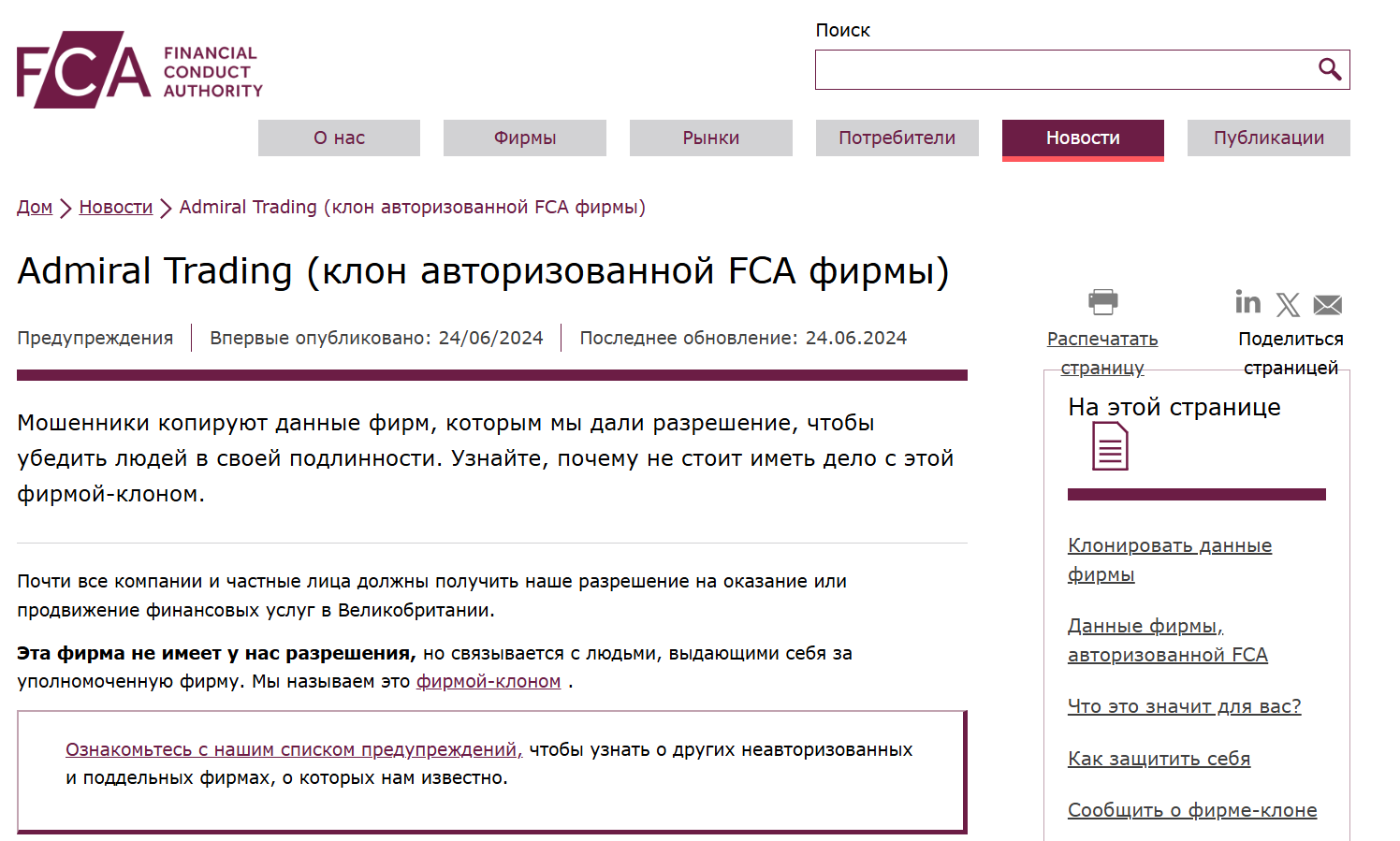Open the "Публикации" menu

pyautogui.click(x=1269, y=138)
